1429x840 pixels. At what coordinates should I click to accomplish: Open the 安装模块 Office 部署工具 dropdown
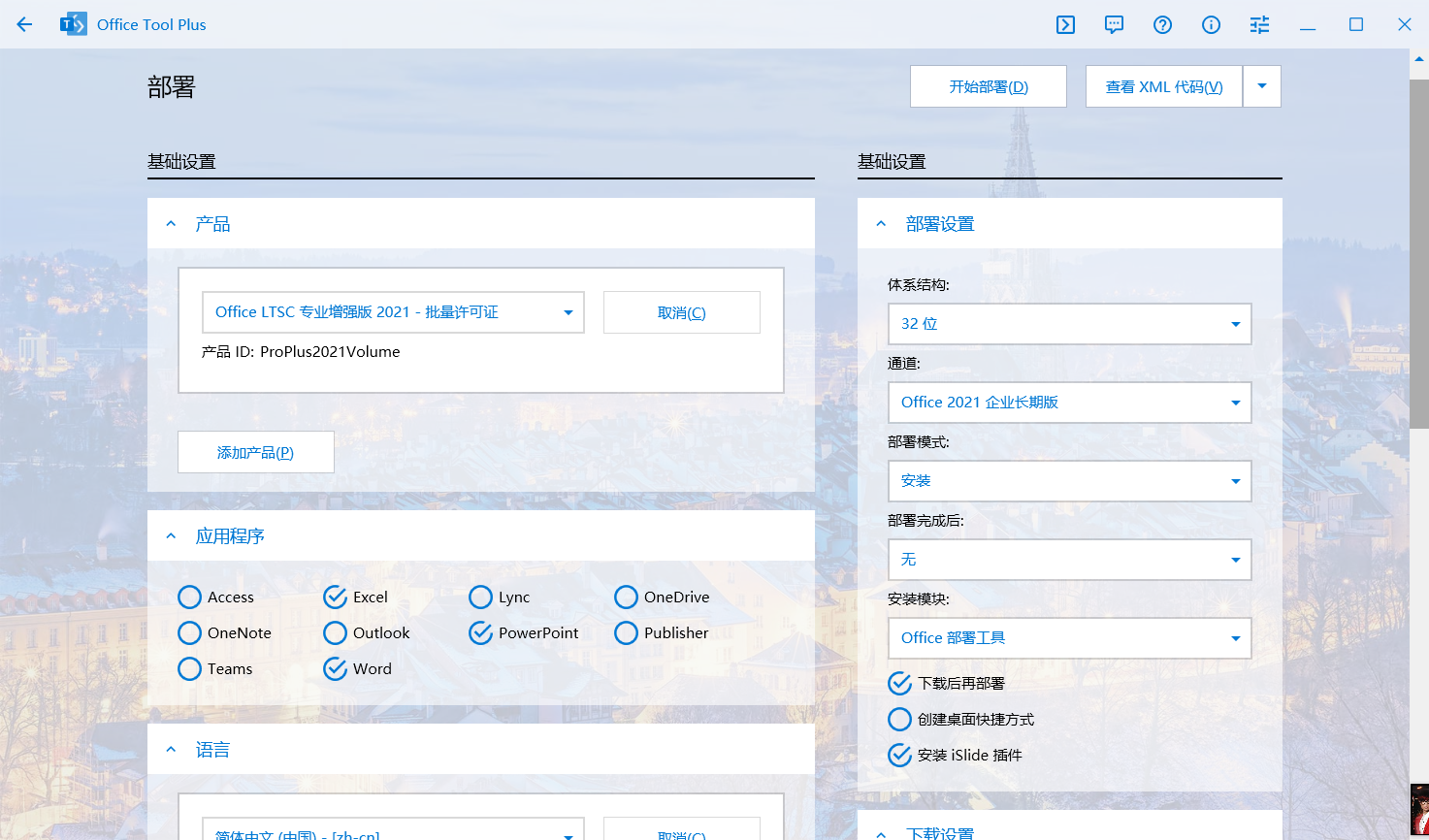tap(1069, 638)
